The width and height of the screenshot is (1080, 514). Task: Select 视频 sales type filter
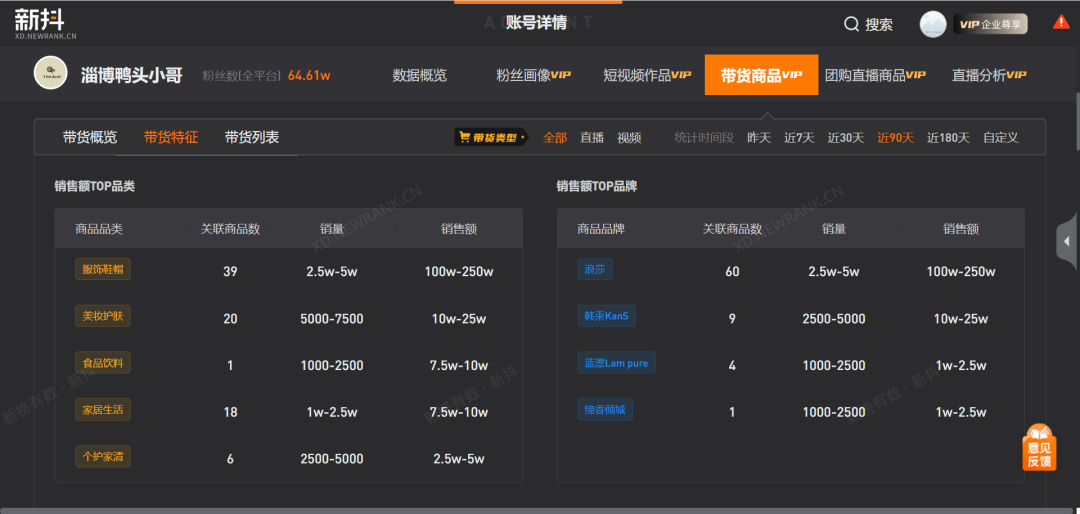point(629,138)
